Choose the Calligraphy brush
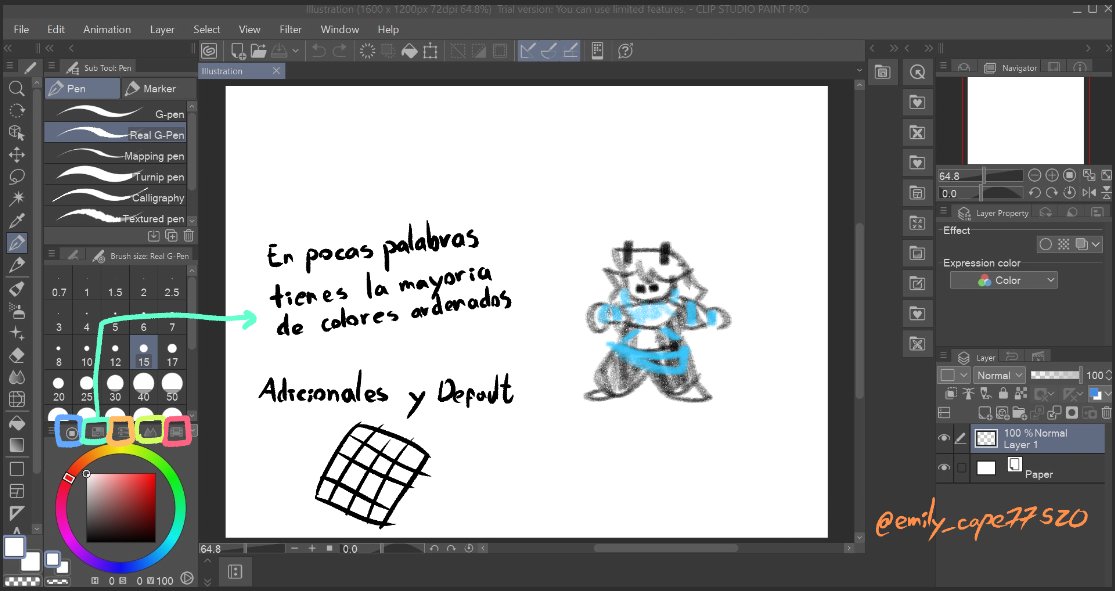This screenshot has width=1115, height=591. coord(116,197)
